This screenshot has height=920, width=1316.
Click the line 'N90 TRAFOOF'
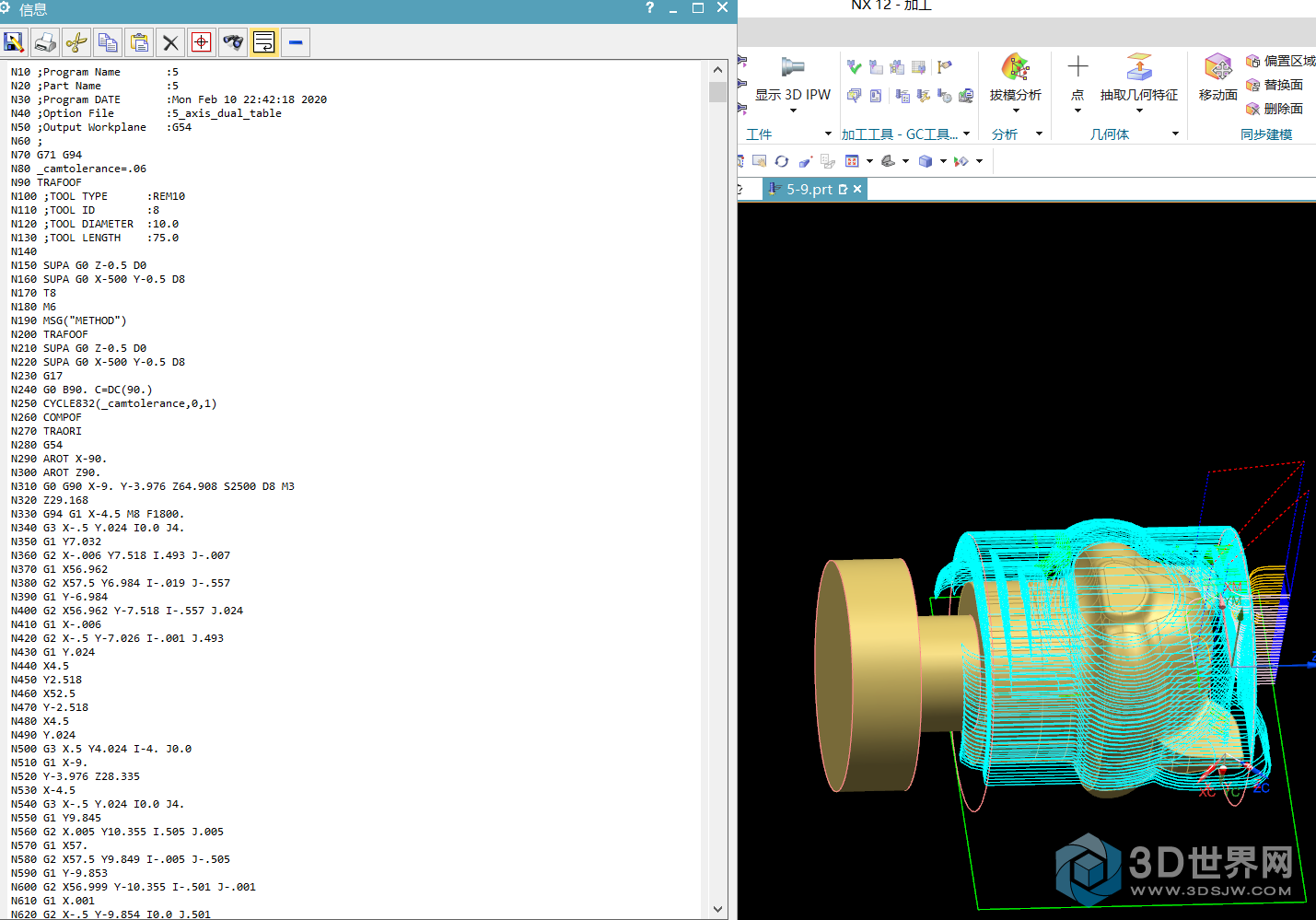(46, 182)
